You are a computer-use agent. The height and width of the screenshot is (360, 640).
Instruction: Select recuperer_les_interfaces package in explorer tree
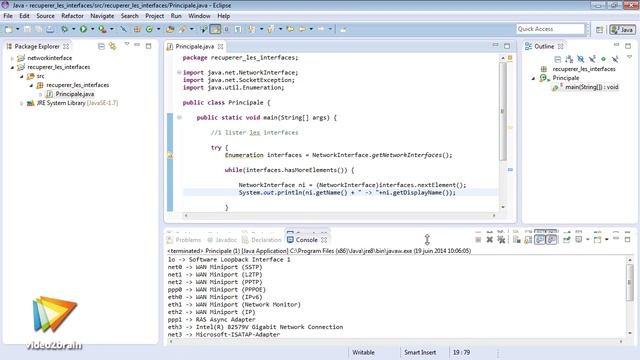(x=78, y=85)
